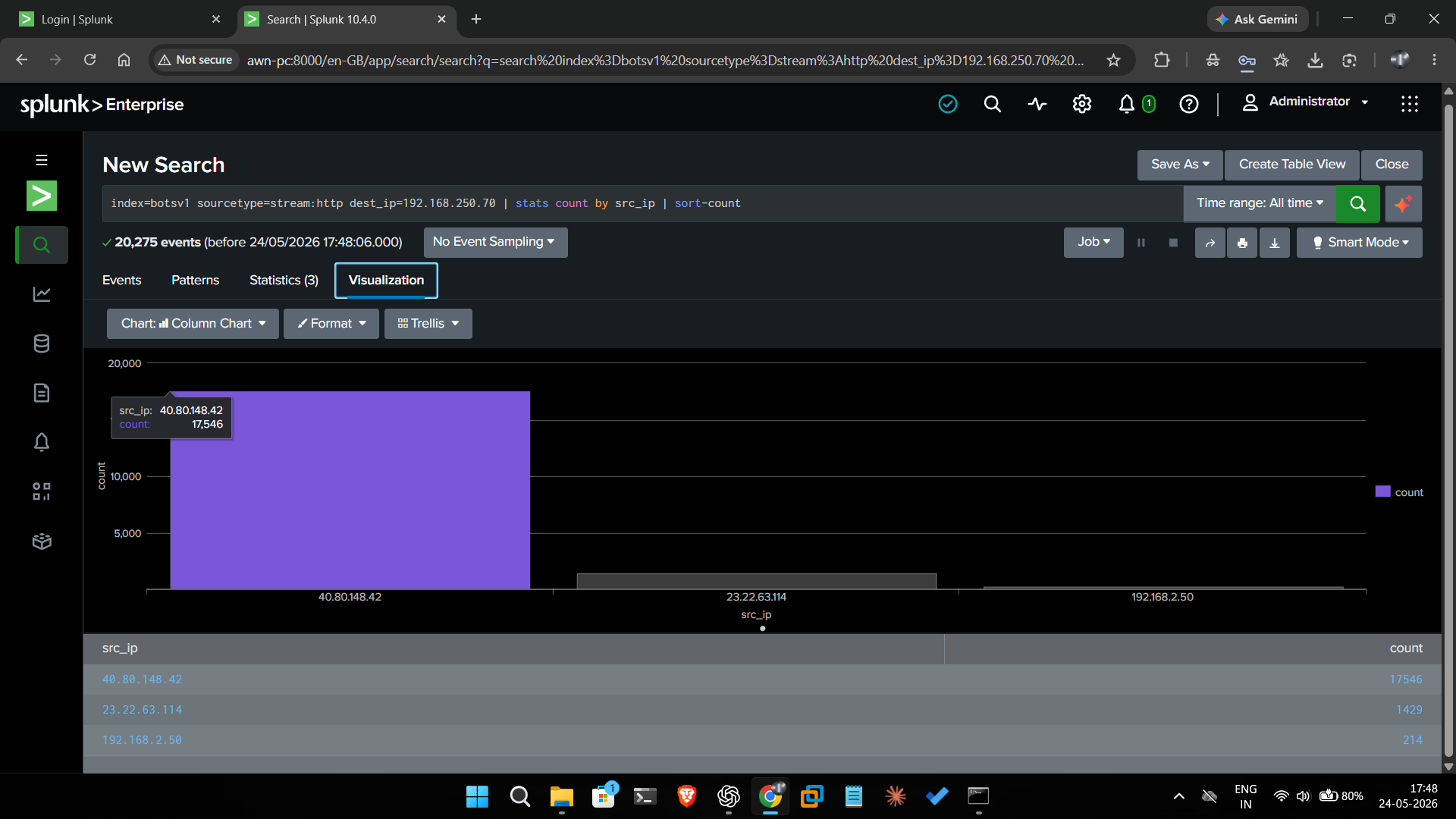The height and width of the screenshot is (819, 1456).
Task: Reload the browser page
Action: [89, 60]
